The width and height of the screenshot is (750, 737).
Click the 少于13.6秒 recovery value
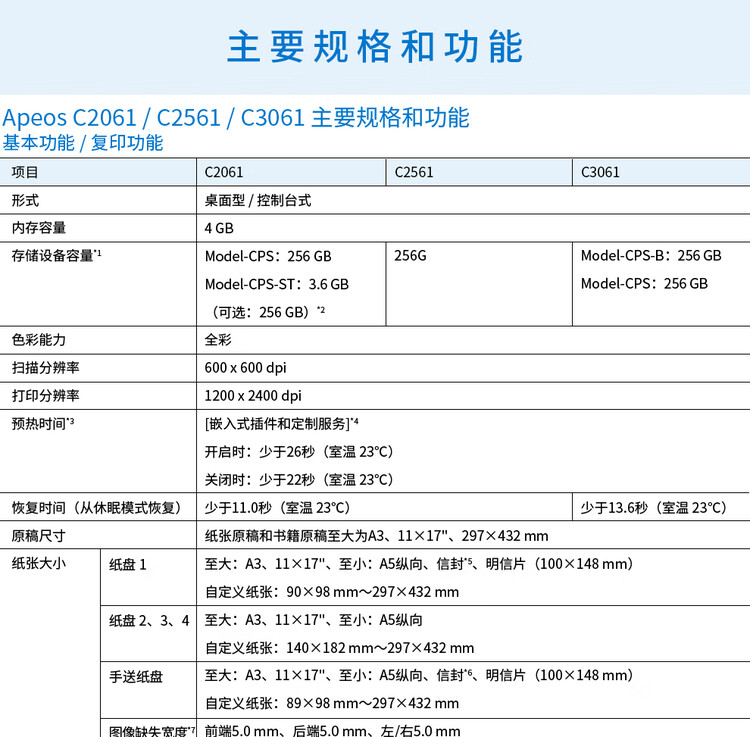(x=654, y=508)
